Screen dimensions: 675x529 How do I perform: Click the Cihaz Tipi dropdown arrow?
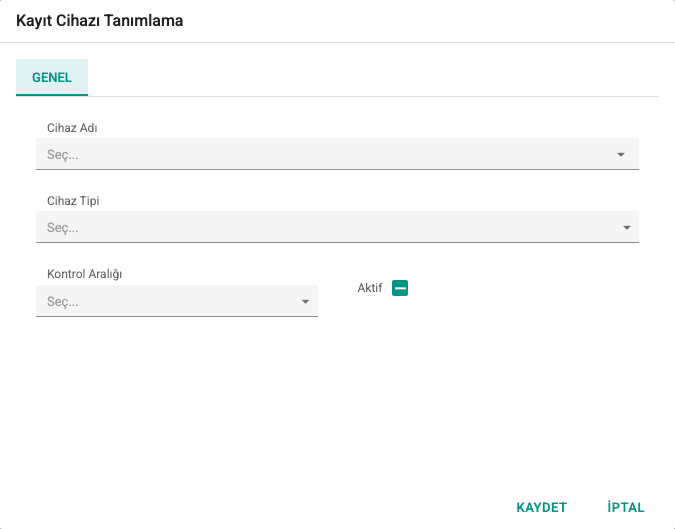627,228
